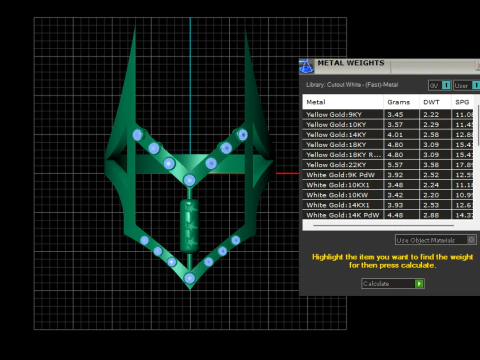Image resolution: width=480 pixels, height=360 pixels.
Task: Click the 3.45 grams cell
Action: pyautogui.click(x=401, y=114)
